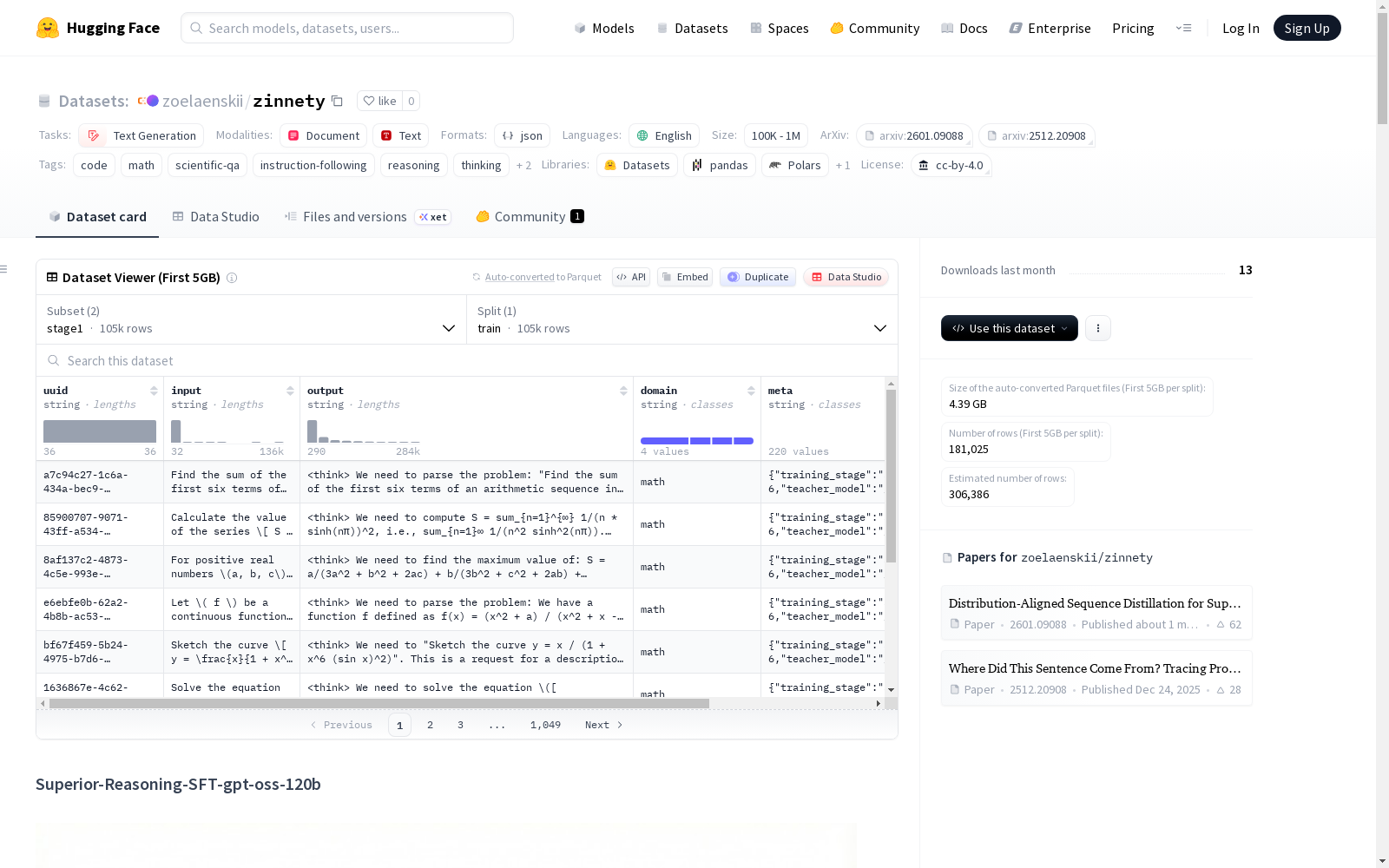Select the Text modality tag
This screenshot has width=1389, height=868.
(x=401, y=135)
